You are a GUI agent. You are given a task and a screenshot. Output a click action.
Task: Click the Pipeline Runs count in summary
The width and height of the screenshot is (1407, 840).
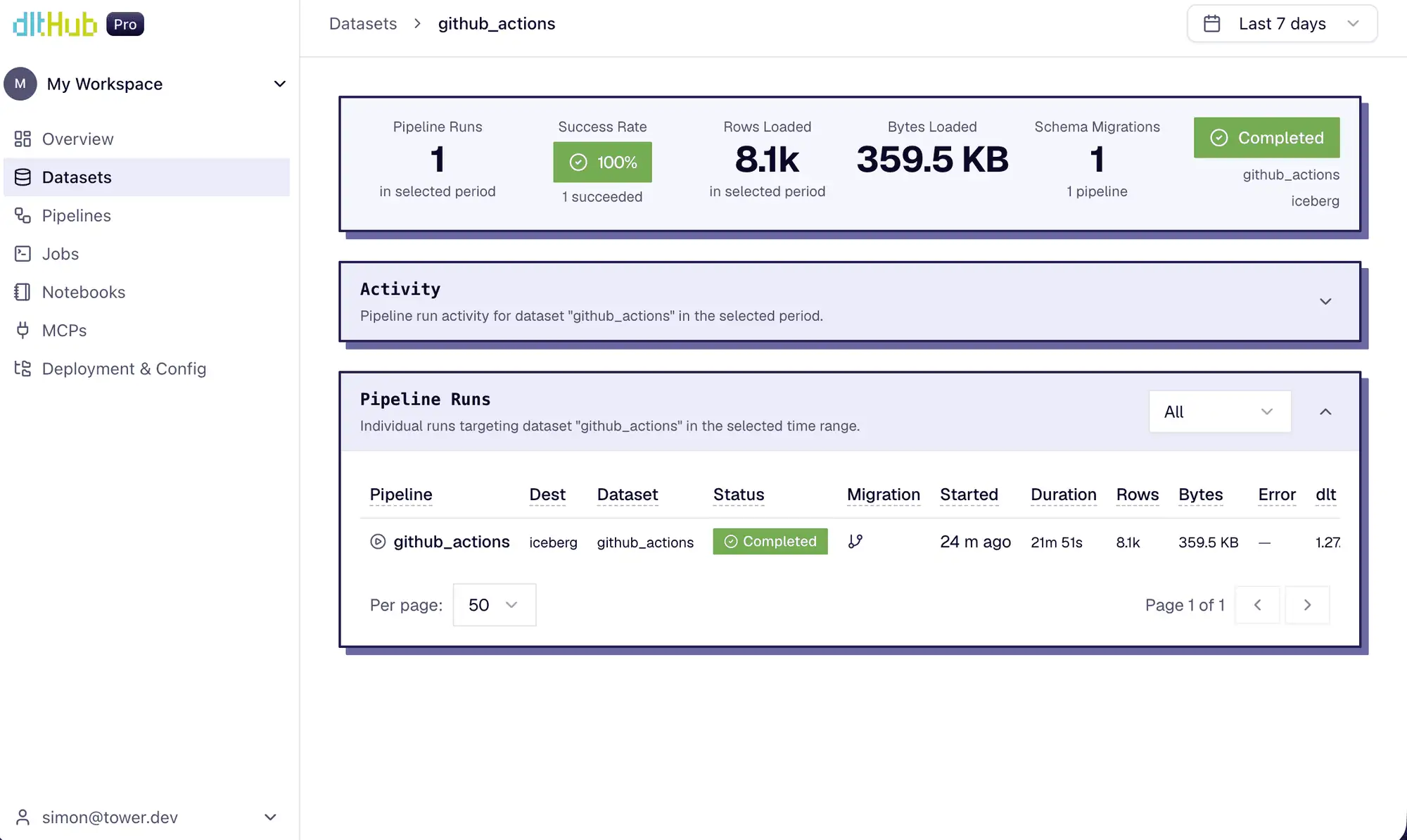438,159
